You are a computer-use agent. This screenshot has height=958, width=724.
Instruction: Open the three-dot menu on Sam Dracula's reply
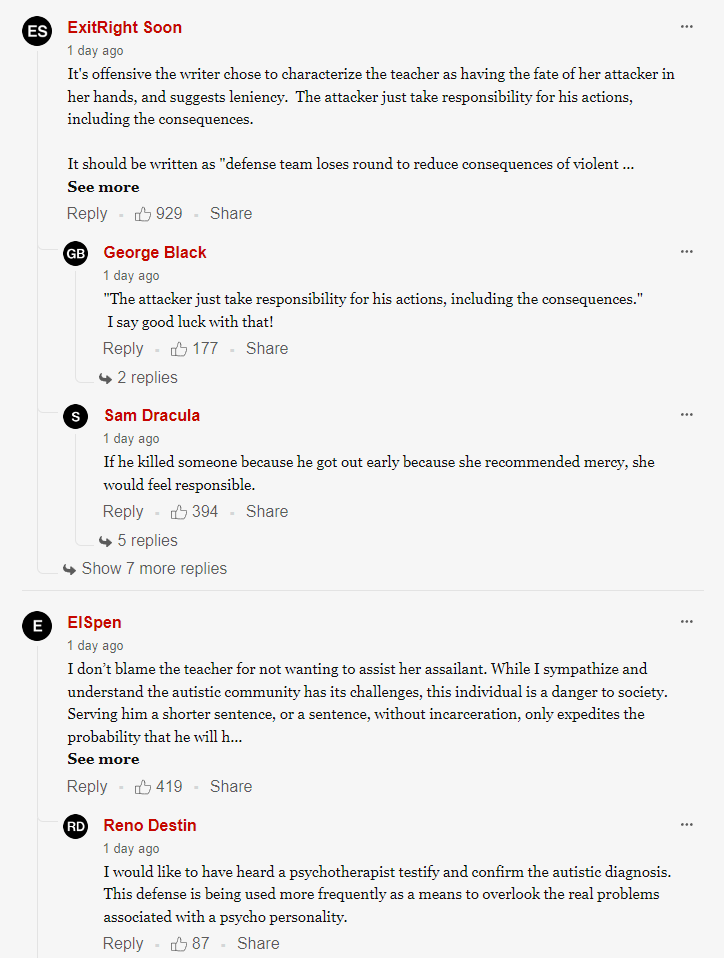pos(687,415)
